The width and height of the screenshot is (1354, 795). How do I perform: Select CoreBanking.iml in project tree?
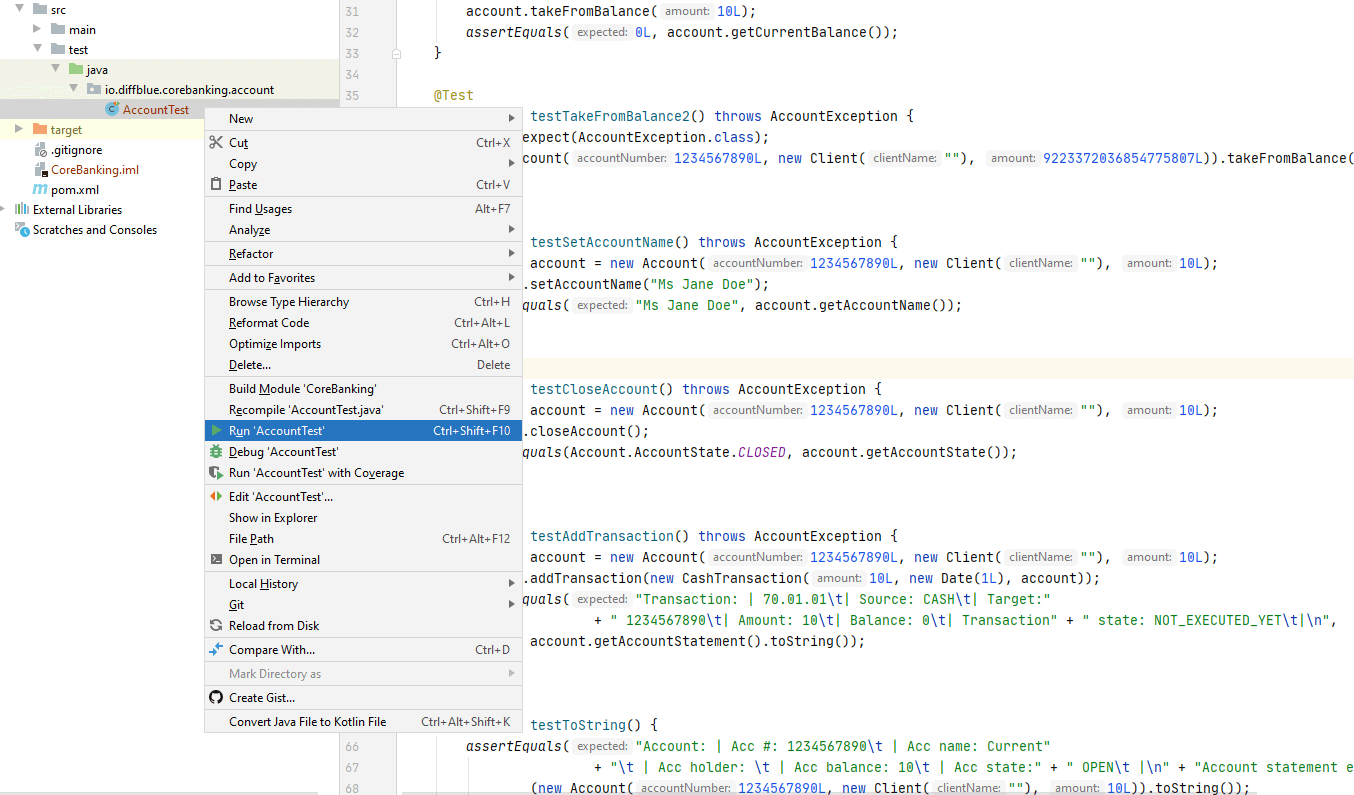pos(95,170)
